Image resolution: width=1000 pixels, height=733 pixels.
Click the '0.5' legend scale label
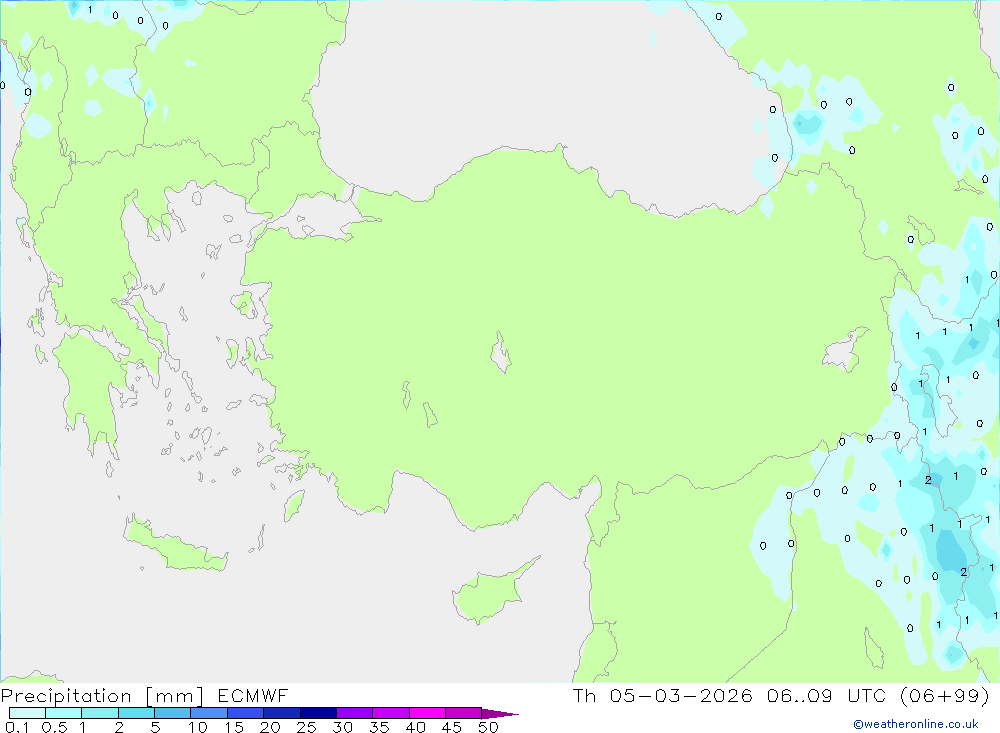pyautogui.click(x=54, y=727)
